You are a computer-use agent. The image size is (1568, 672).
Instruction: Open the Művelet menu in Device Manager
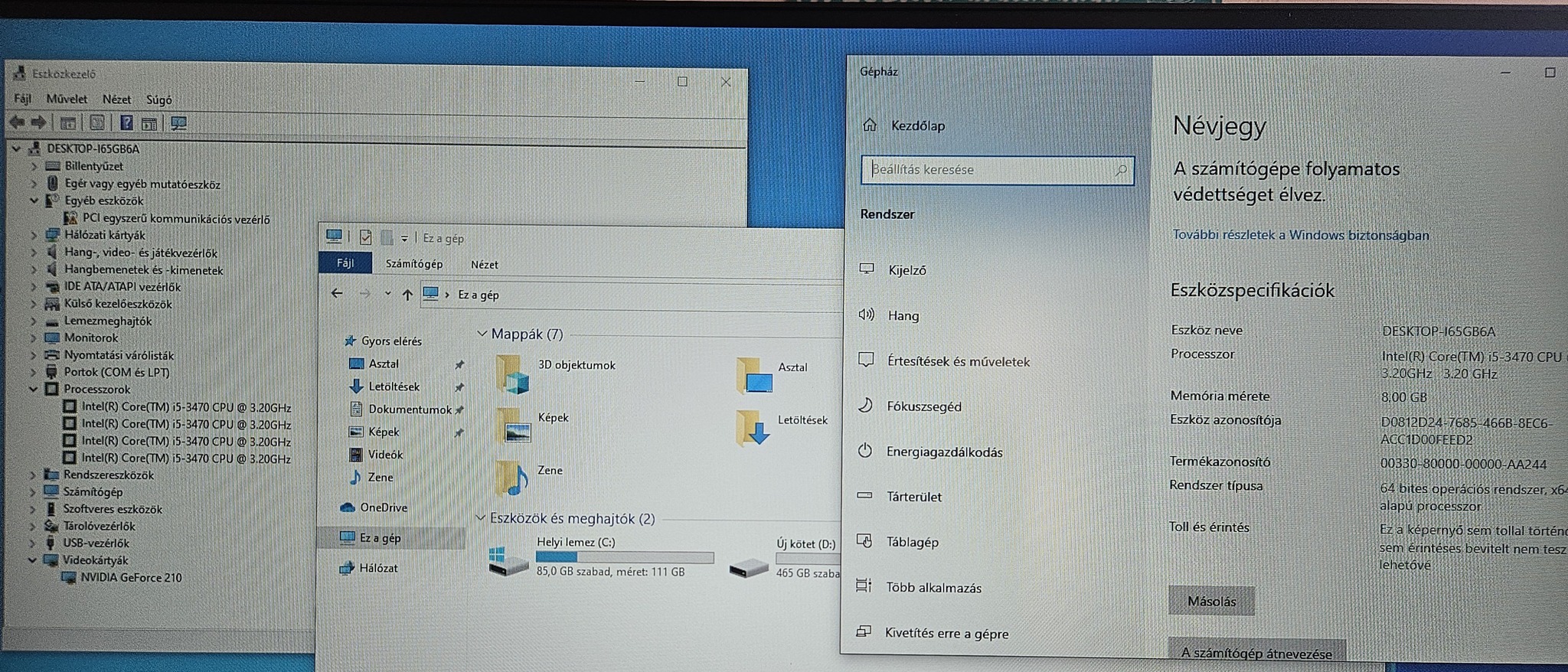(67, 99)
